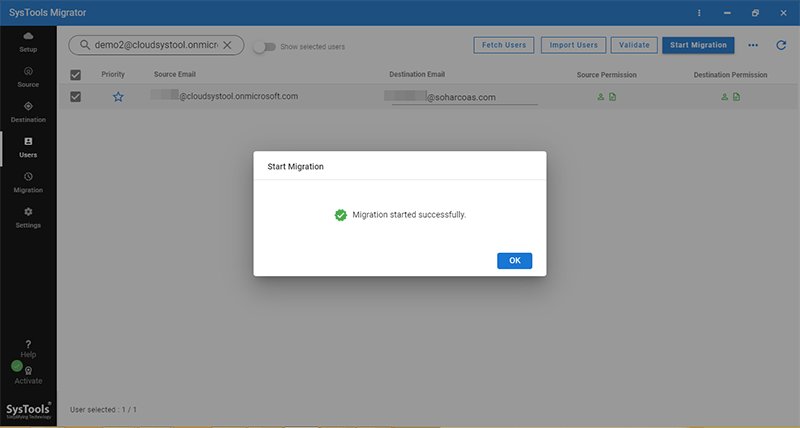Click the Validate button
This screenshot has width=800, height=428.
click(634, 45)
